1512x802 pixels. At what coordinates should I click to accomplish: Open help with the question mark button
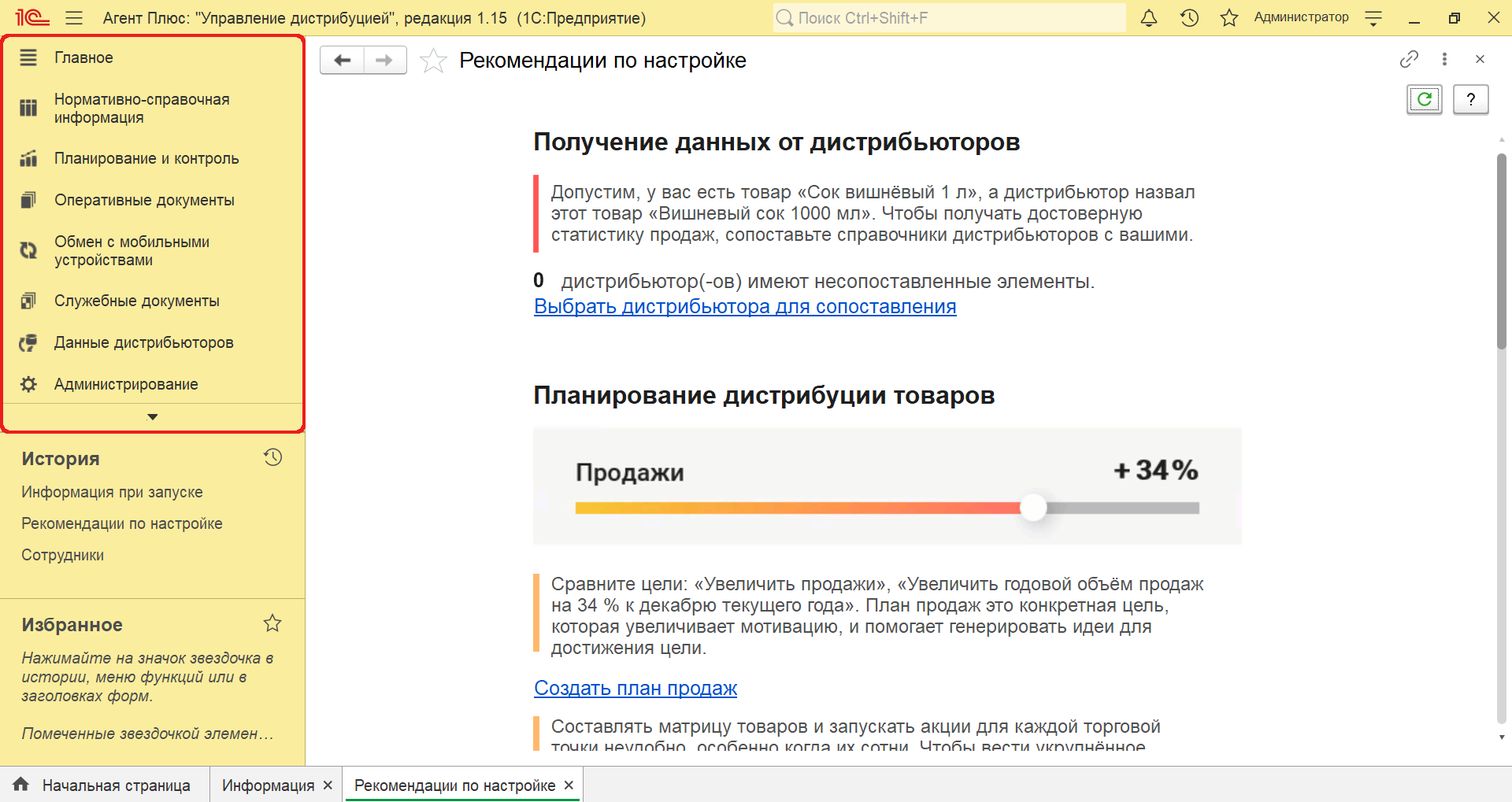(x=1470, y=99)
